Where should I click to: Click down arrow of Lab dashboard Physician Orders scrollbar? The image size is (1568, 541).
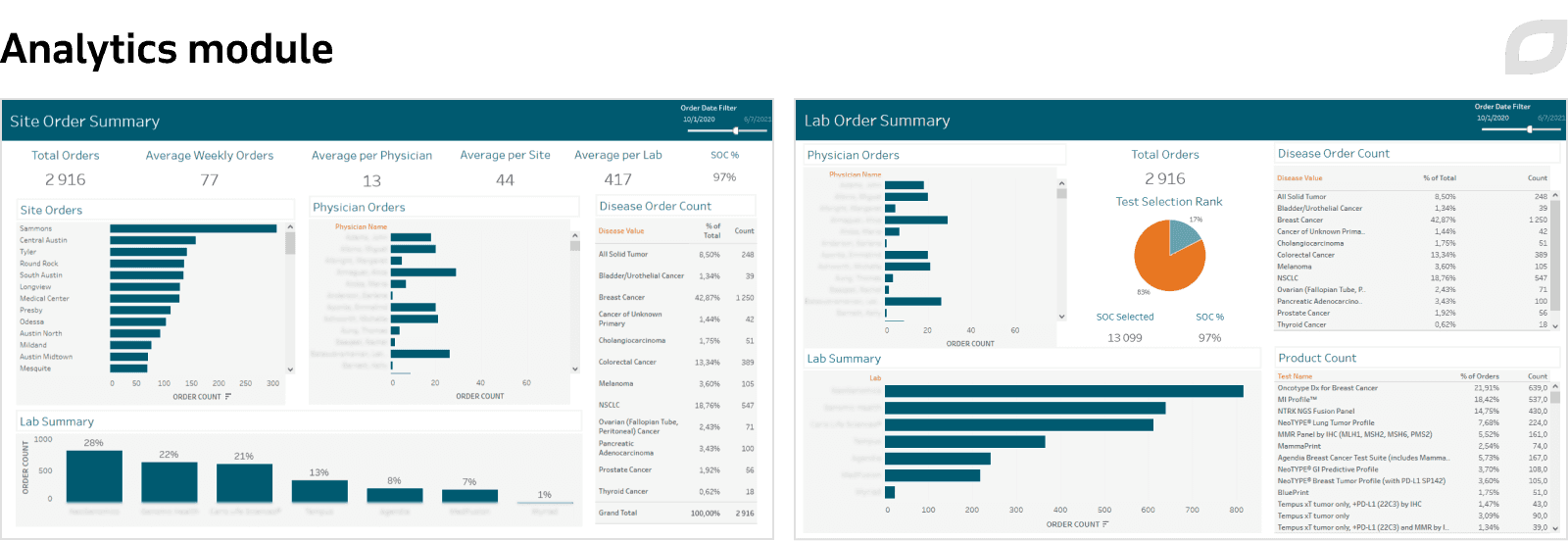1061,317
